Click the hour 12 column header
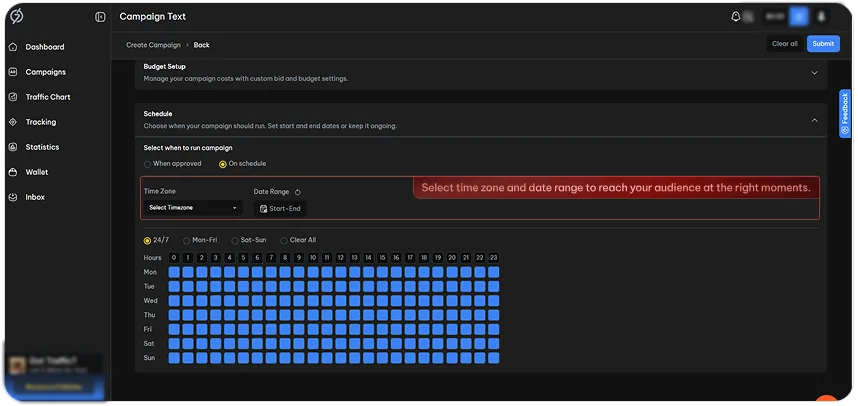Screen dimensions: 858x406 tap(340, 258)
